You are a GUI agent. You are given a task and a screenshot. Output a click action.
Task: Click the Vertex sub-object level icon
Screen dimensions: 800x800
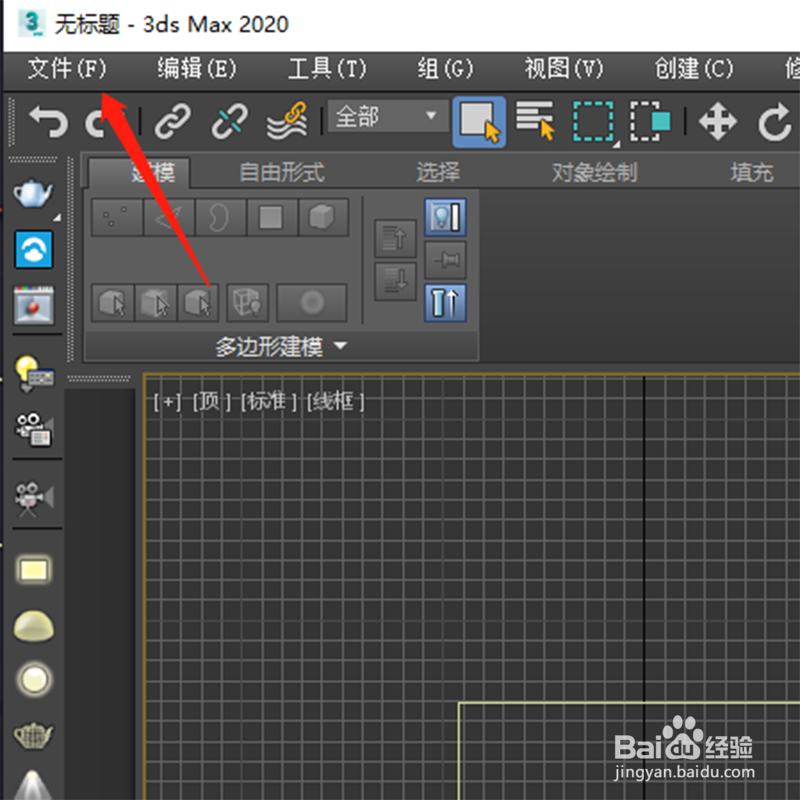click(117, 217)
